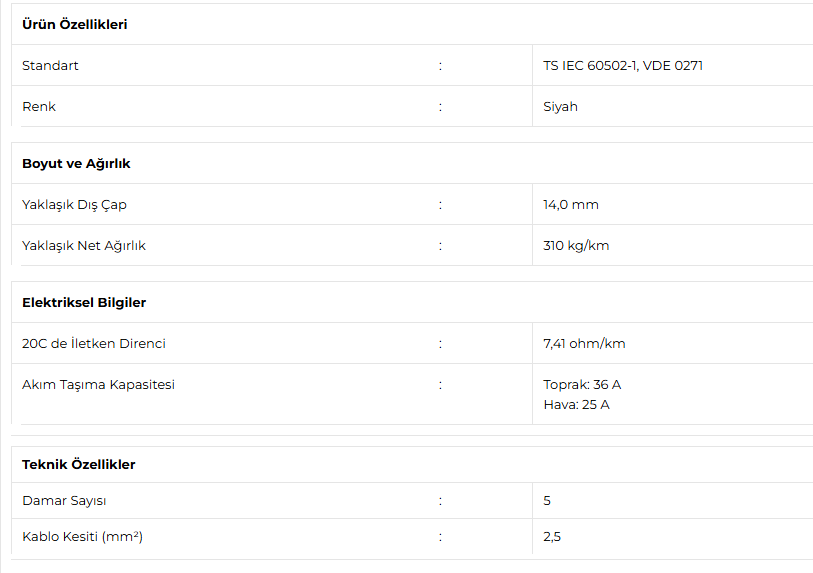Click the 20C de İletken Direnci label
Image resolution: width=813 pixels, height=573 pixels.
pyautogui.click(x=94, y=343)
